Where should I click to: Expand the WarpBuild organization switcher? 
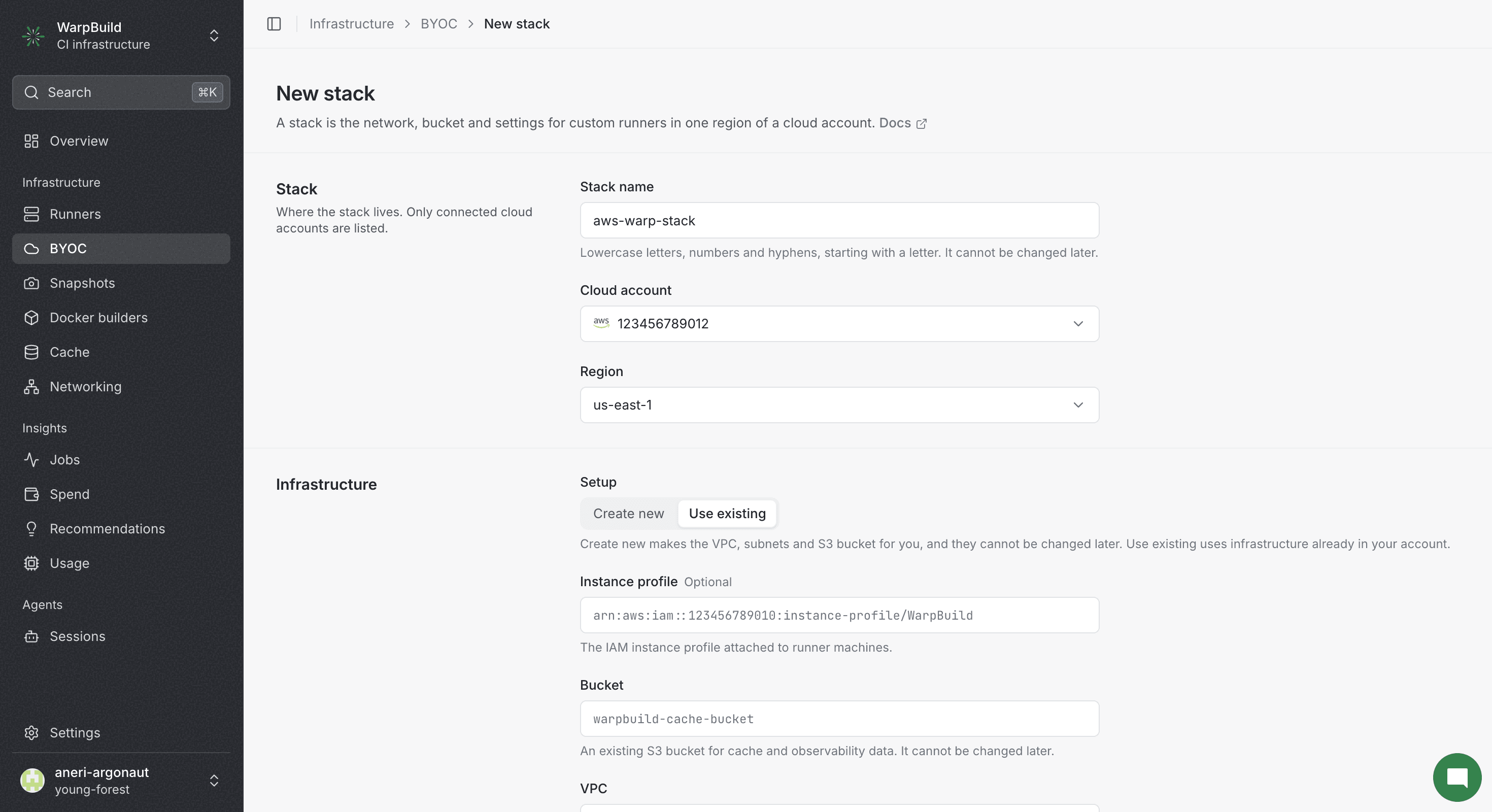point(214,36)
